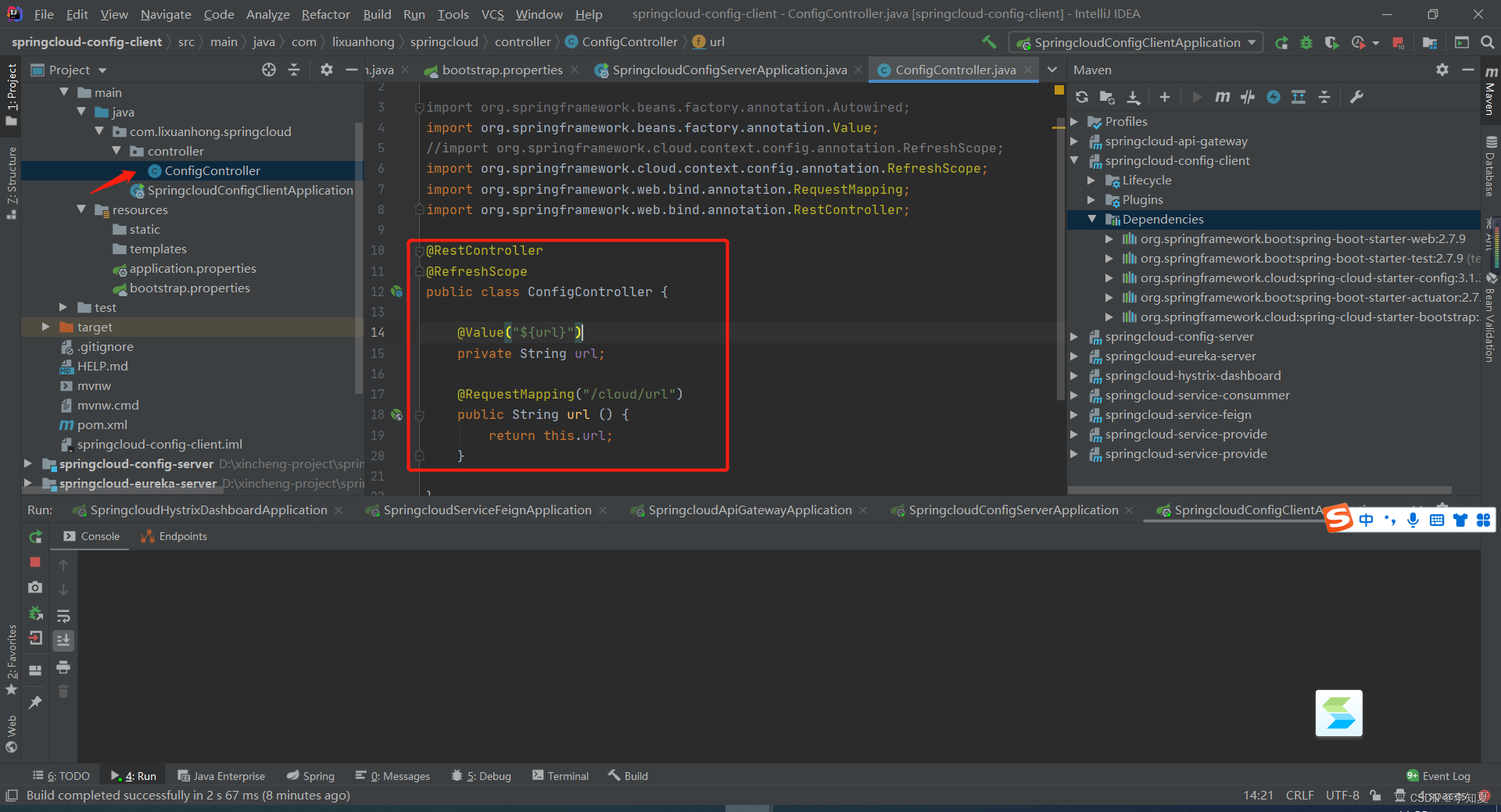
Task: Click cursor position 14:21 in status bar
Action: [1258, 795]
